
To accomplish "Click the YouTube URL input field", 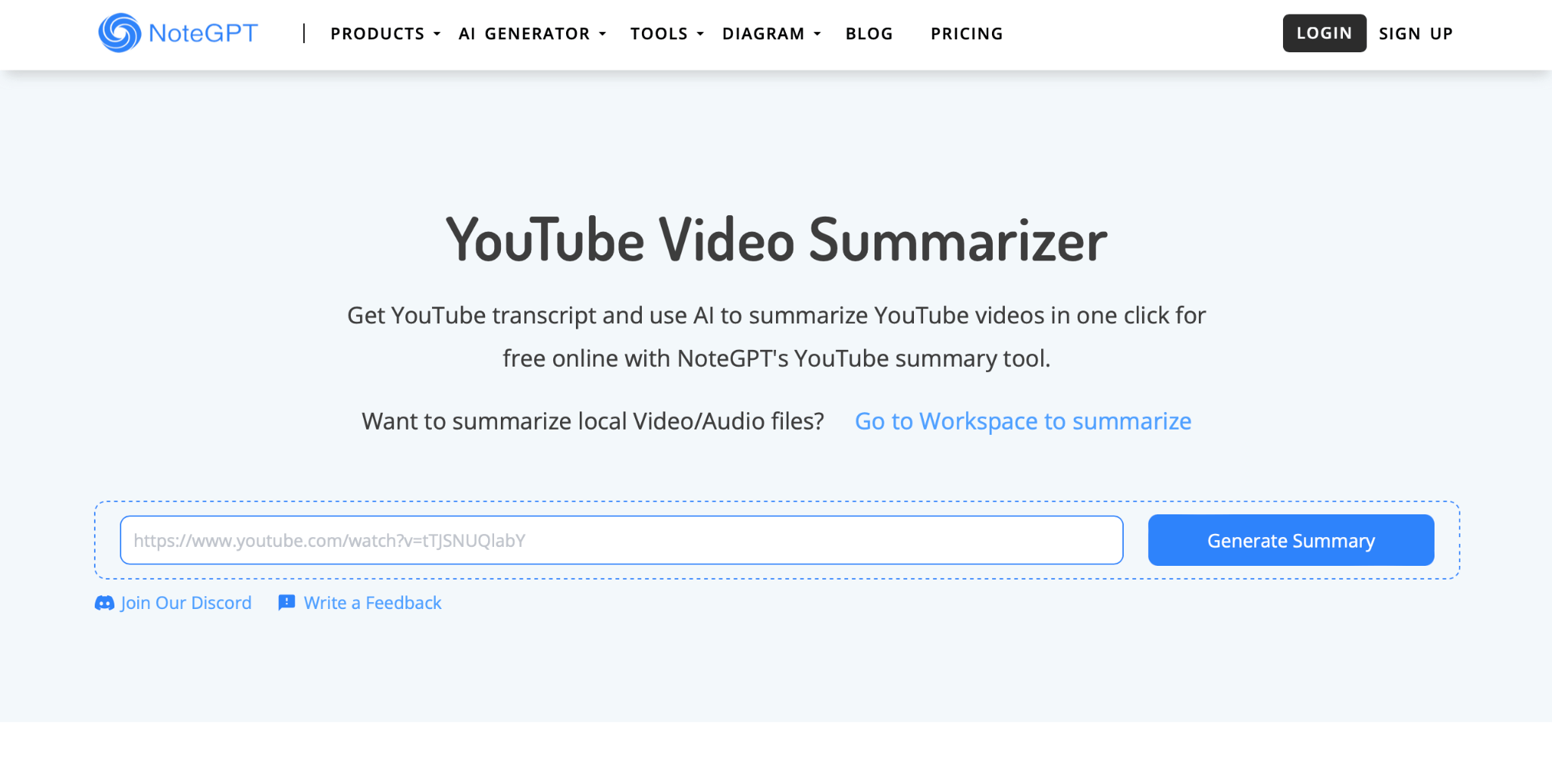I will tap(621, 540).
